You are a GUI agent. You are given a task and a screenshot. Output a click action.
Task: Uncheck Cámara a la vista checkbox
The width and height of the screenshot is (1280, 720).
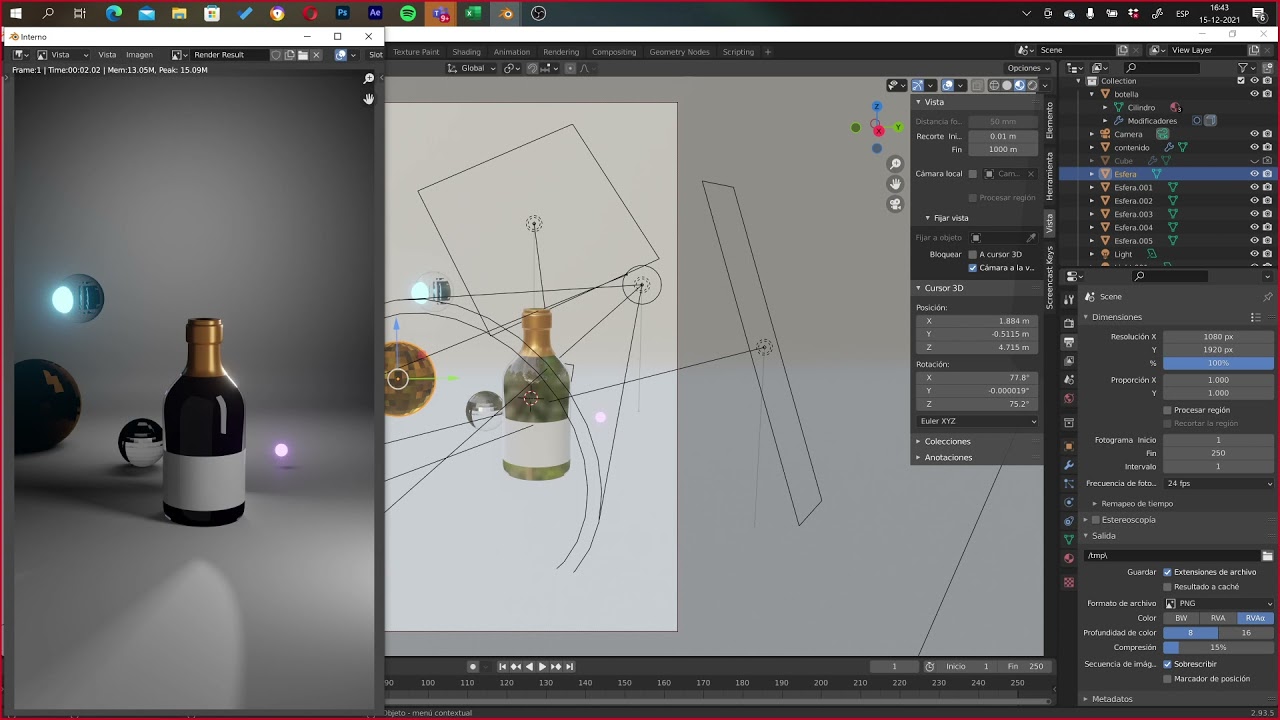(x=972, y=268)
